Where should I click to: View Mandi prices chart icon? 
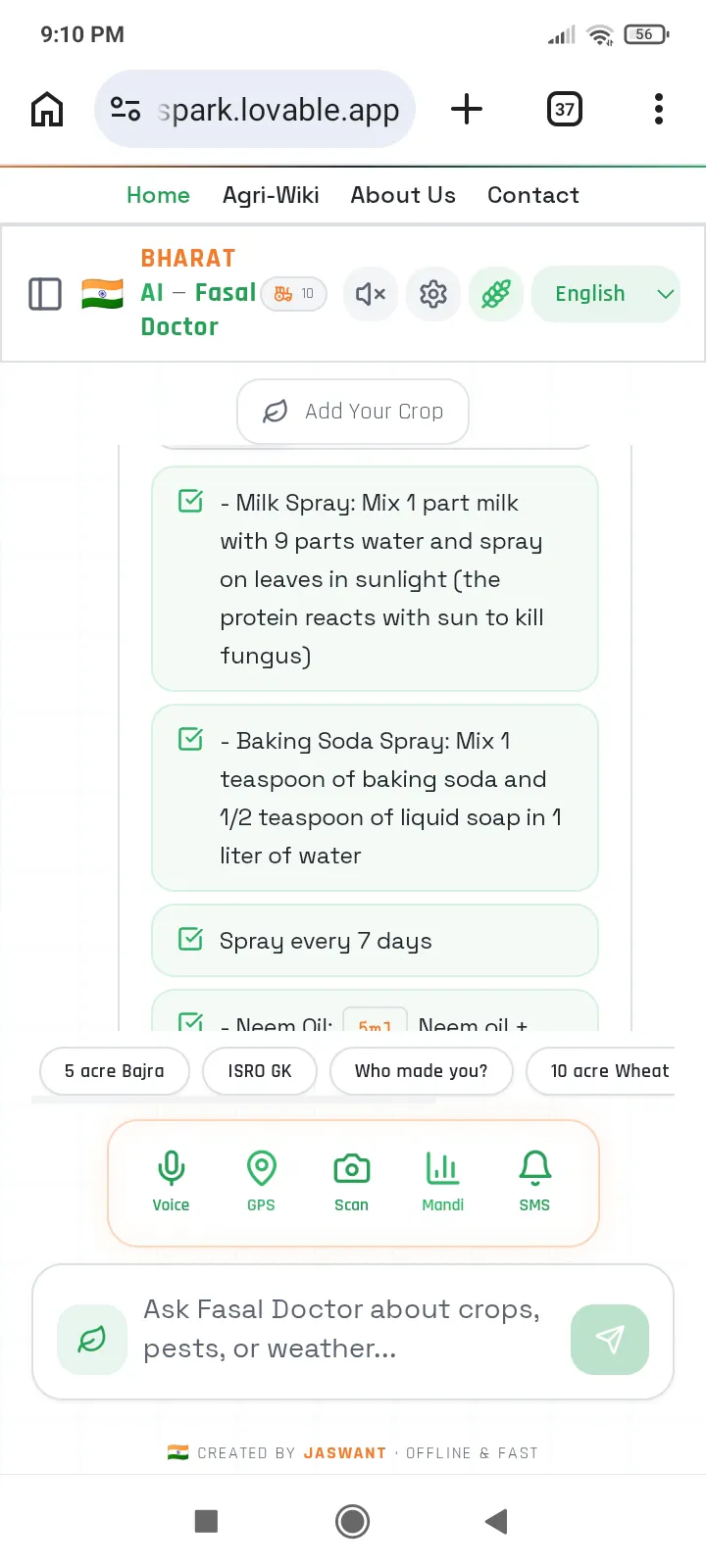442,1182
